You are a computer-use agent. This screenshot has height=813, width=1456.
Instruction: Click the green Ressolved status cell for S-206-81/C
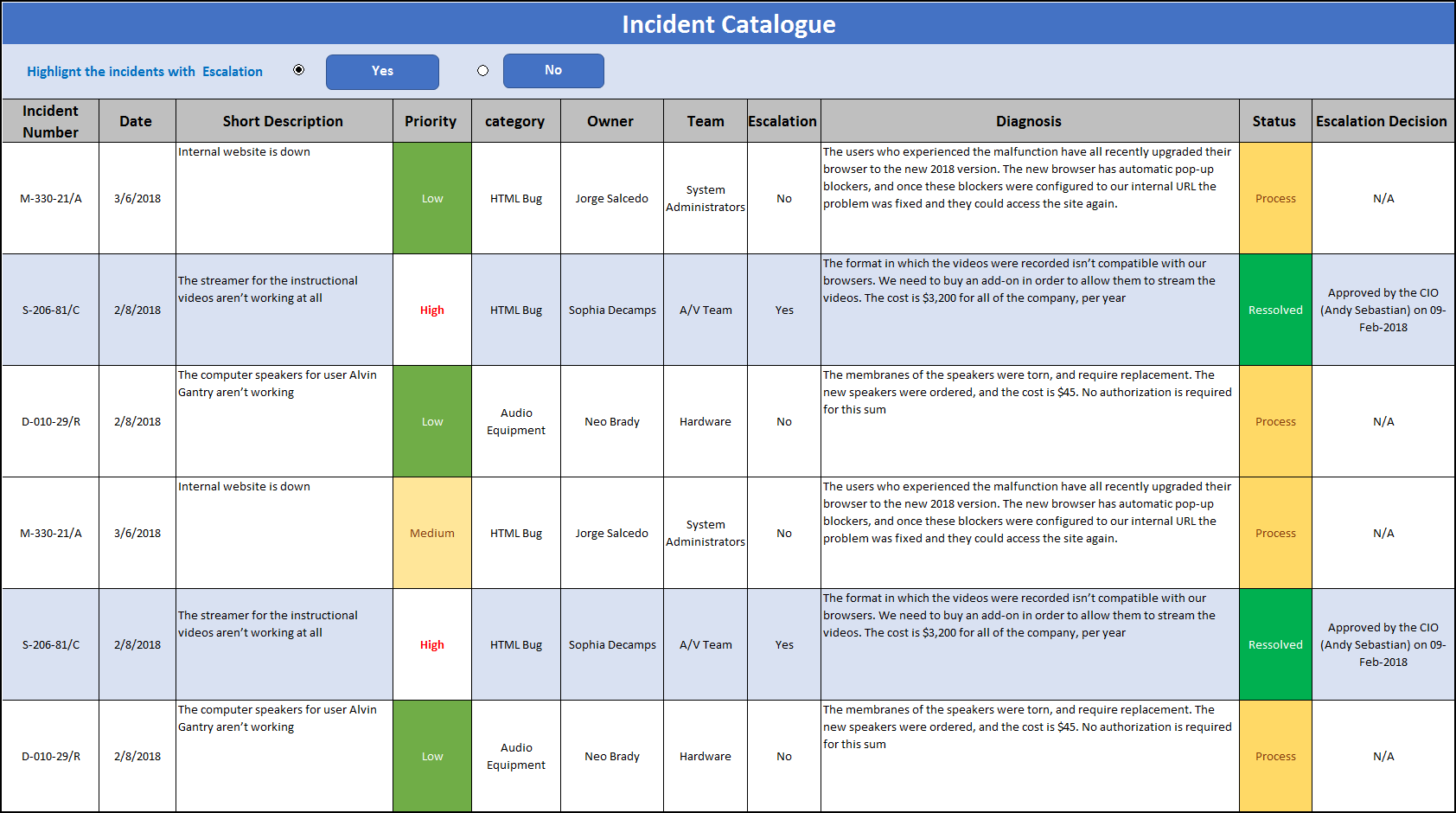[x=1275, y=310]
